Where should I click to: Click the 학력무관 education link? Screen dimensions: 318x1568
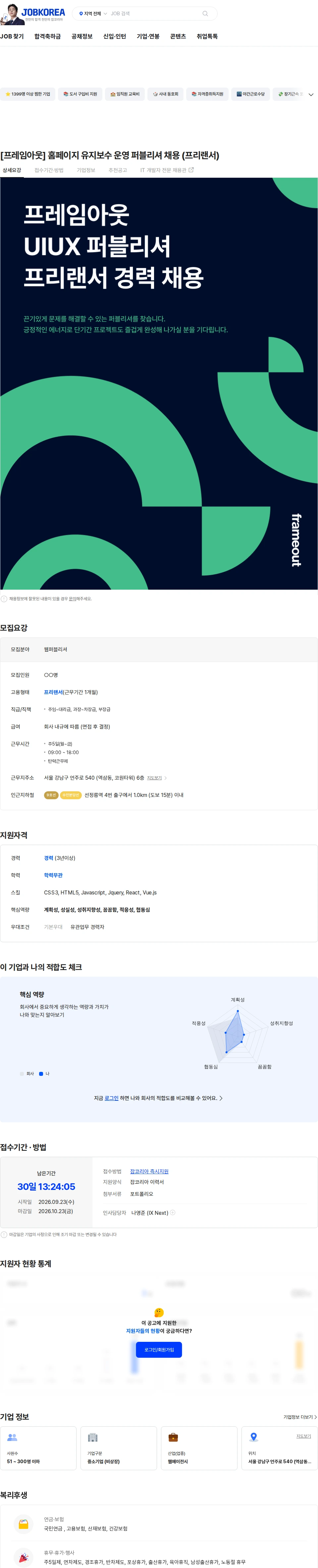tap(53, 875)
